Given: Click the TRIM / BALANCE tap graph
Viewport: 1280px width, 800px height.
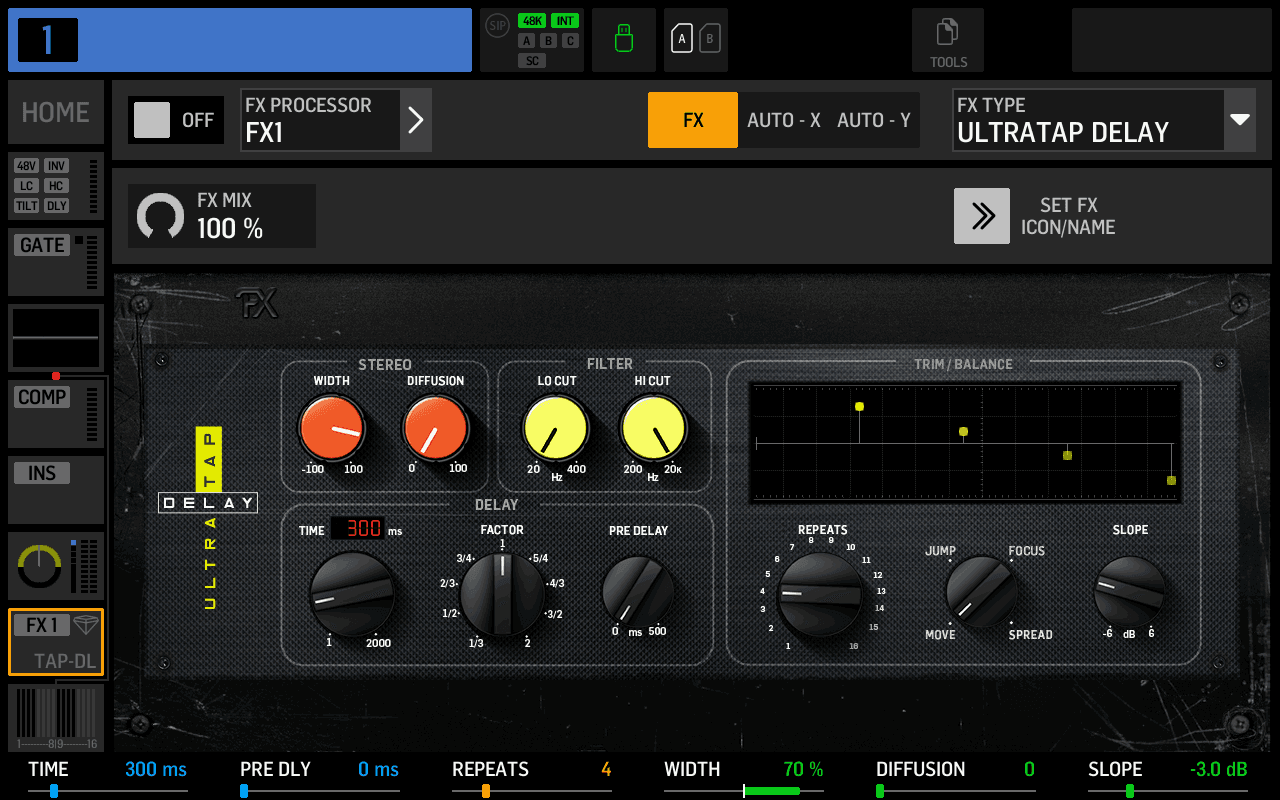Looking at the screenshot, I should pyautogui.click(x=967, y=441).
